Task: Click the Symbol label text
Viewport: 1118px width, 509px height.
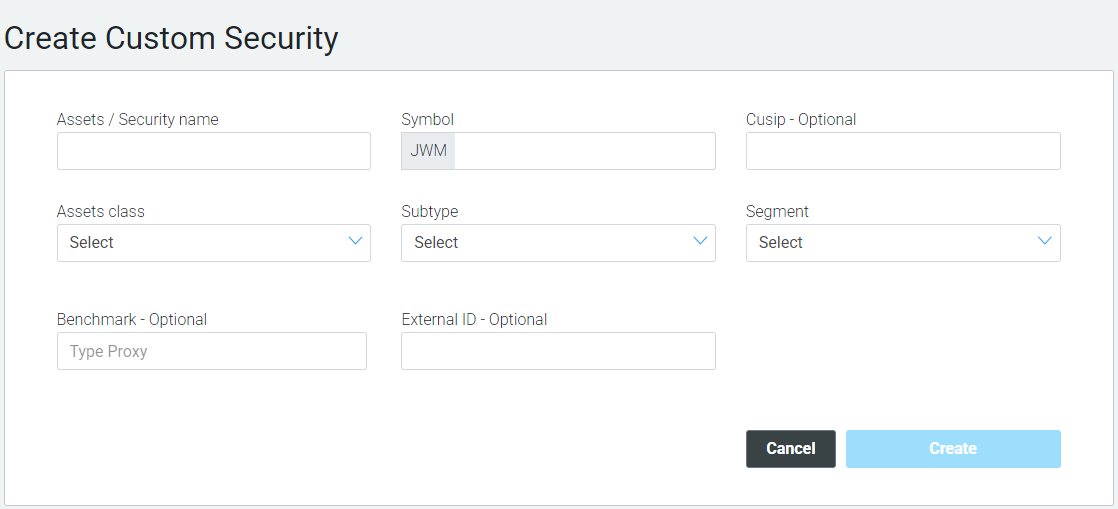Action: (x=428, y=120)
